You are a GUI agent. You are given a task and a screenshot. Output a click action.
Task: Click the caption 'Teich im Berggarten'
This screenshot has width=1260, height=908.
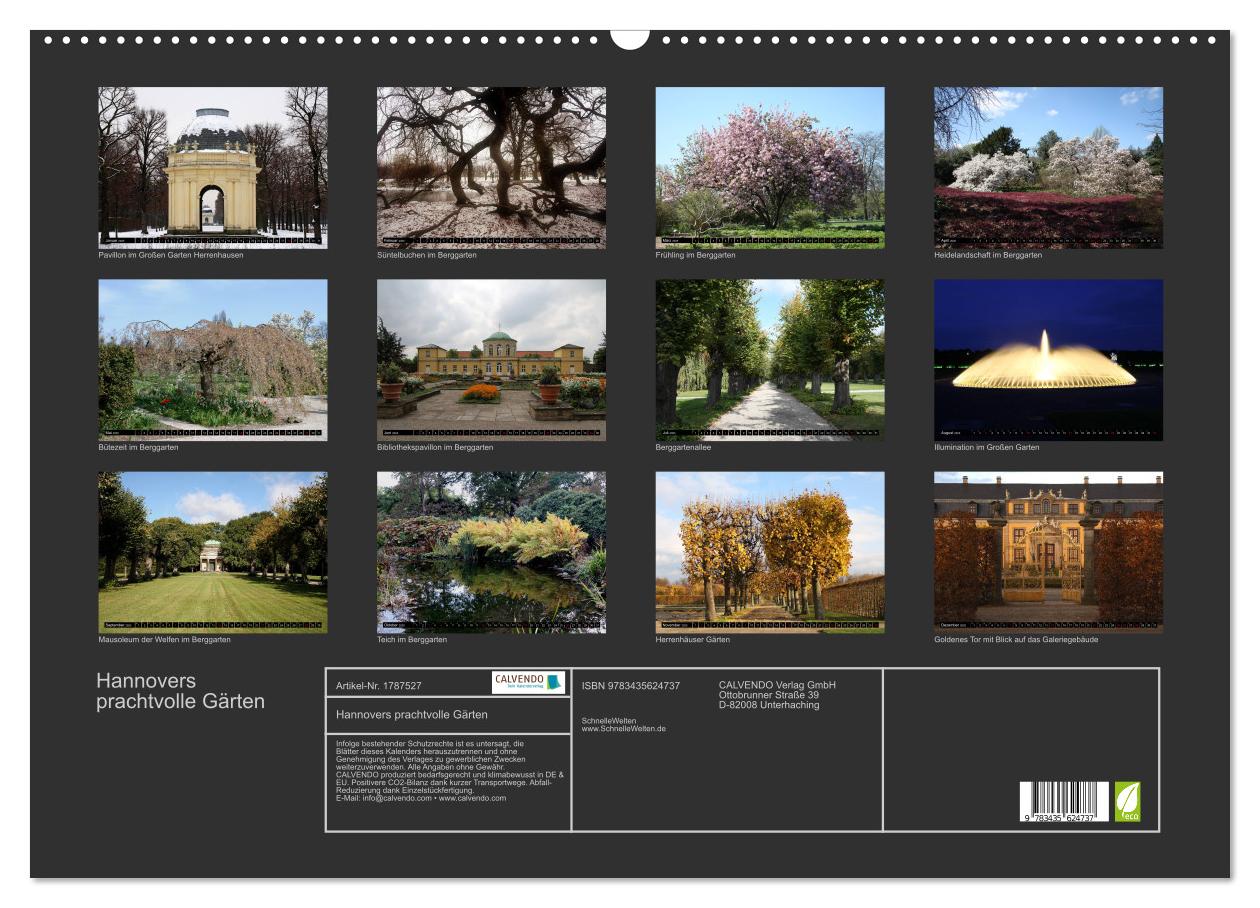pyautogui.click(x=412, y=640)
